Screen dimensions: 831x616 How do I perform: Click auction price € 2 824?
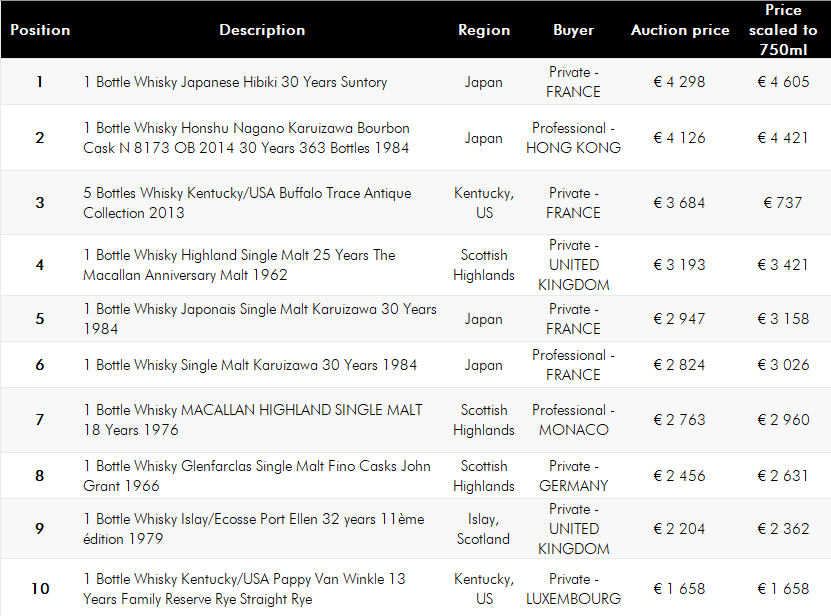click(679, 365)
